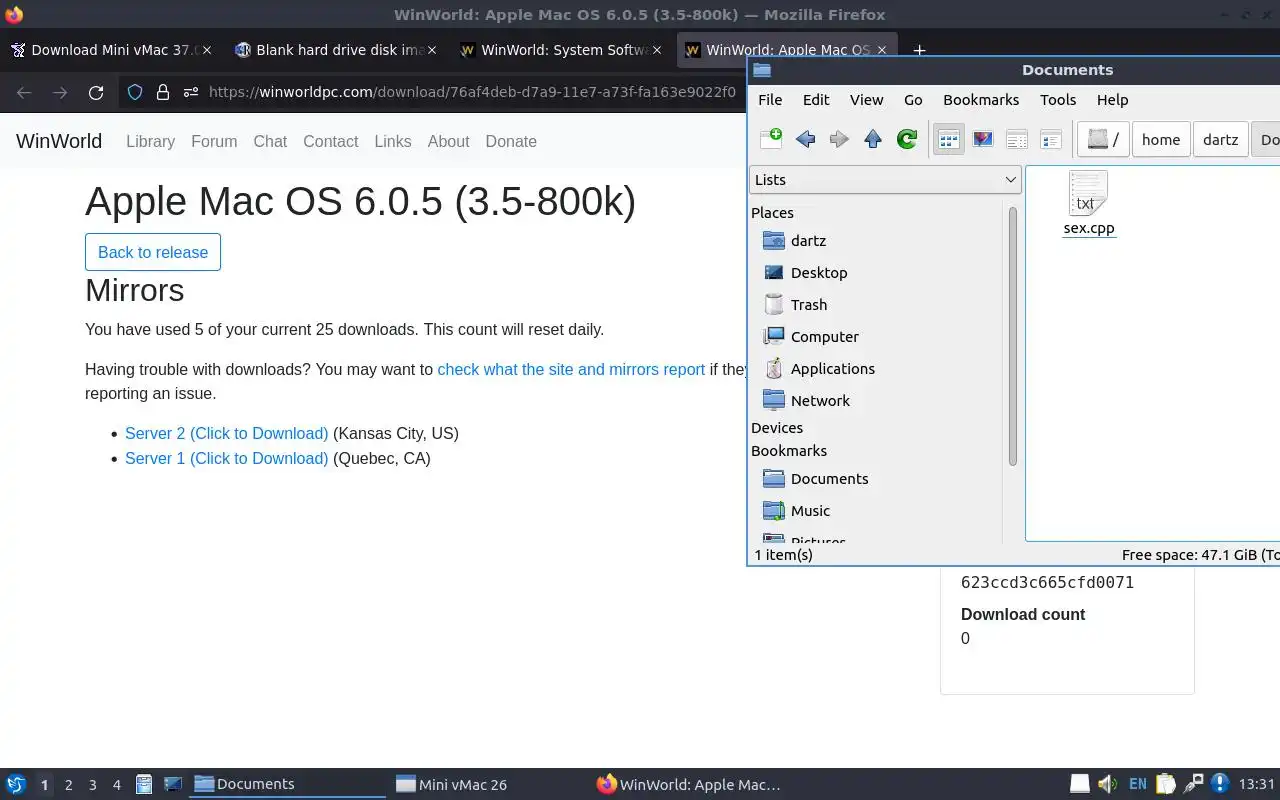
Task: Switch to Blank hard drive disk image tab
Action: tap(335, 50)
